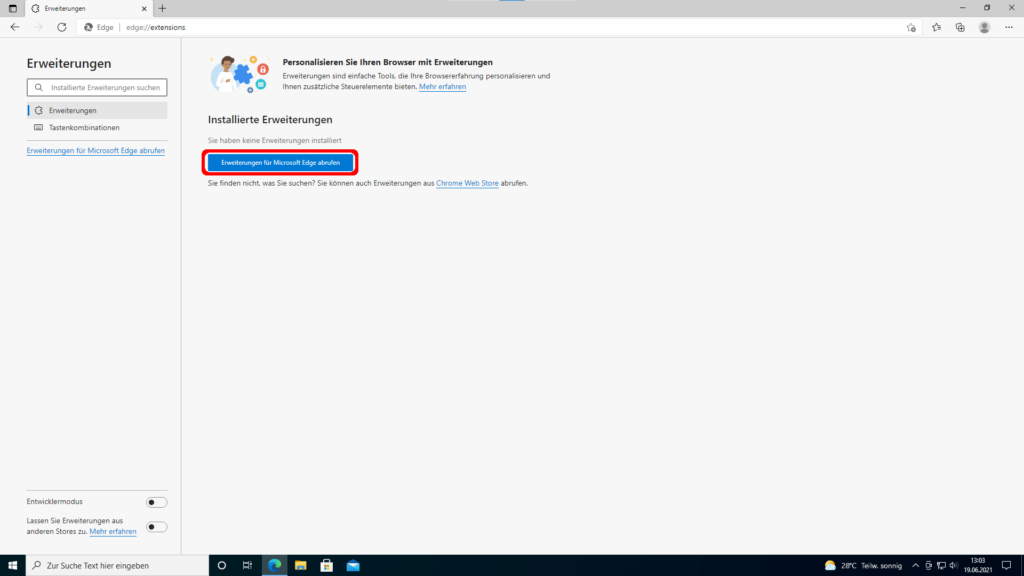Go back using the browser back arrow
The image size is (1024, 576).
click(14, 27)
